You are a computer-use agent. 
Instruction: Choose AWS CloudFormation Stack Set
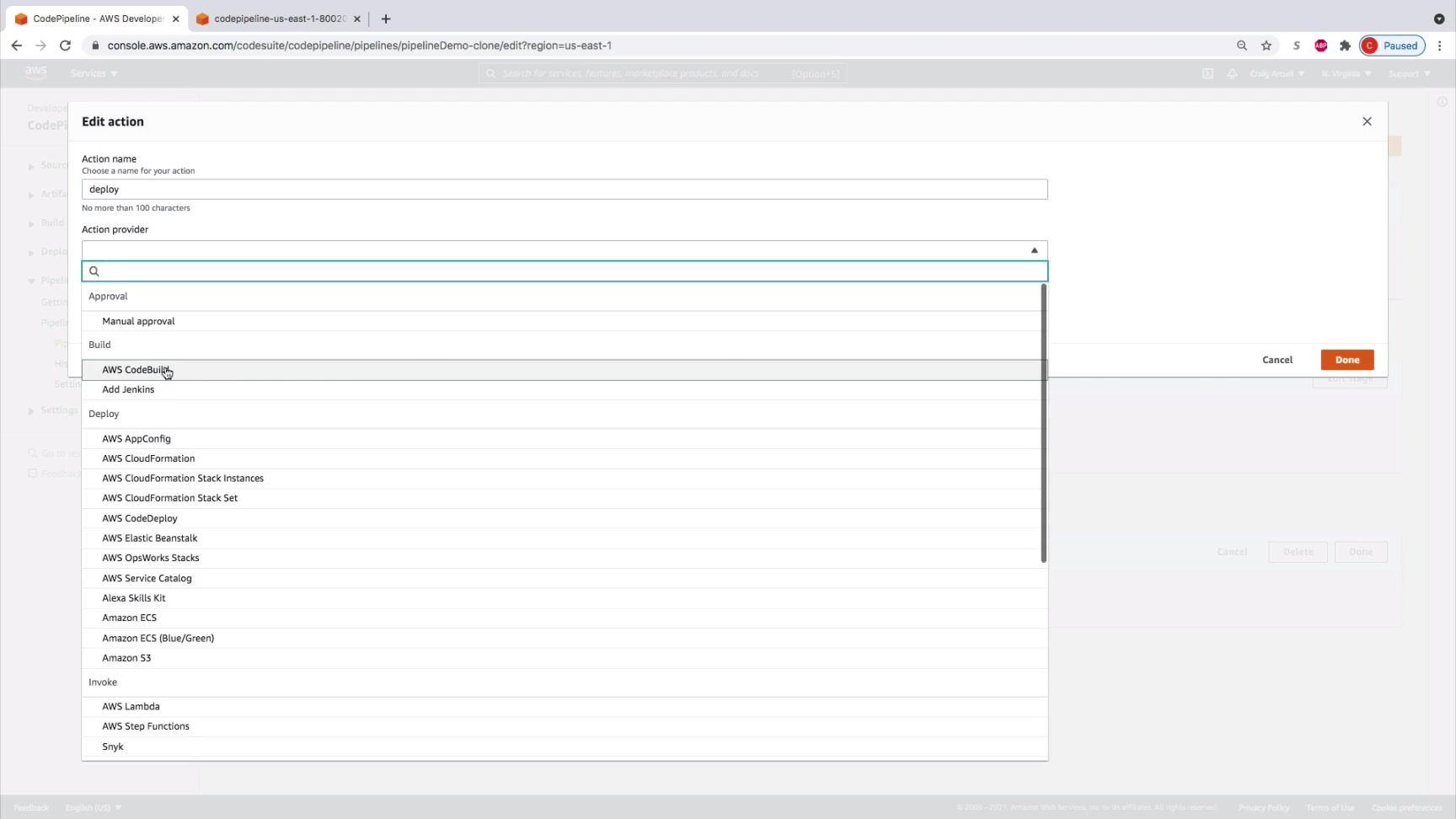[565, 498]
